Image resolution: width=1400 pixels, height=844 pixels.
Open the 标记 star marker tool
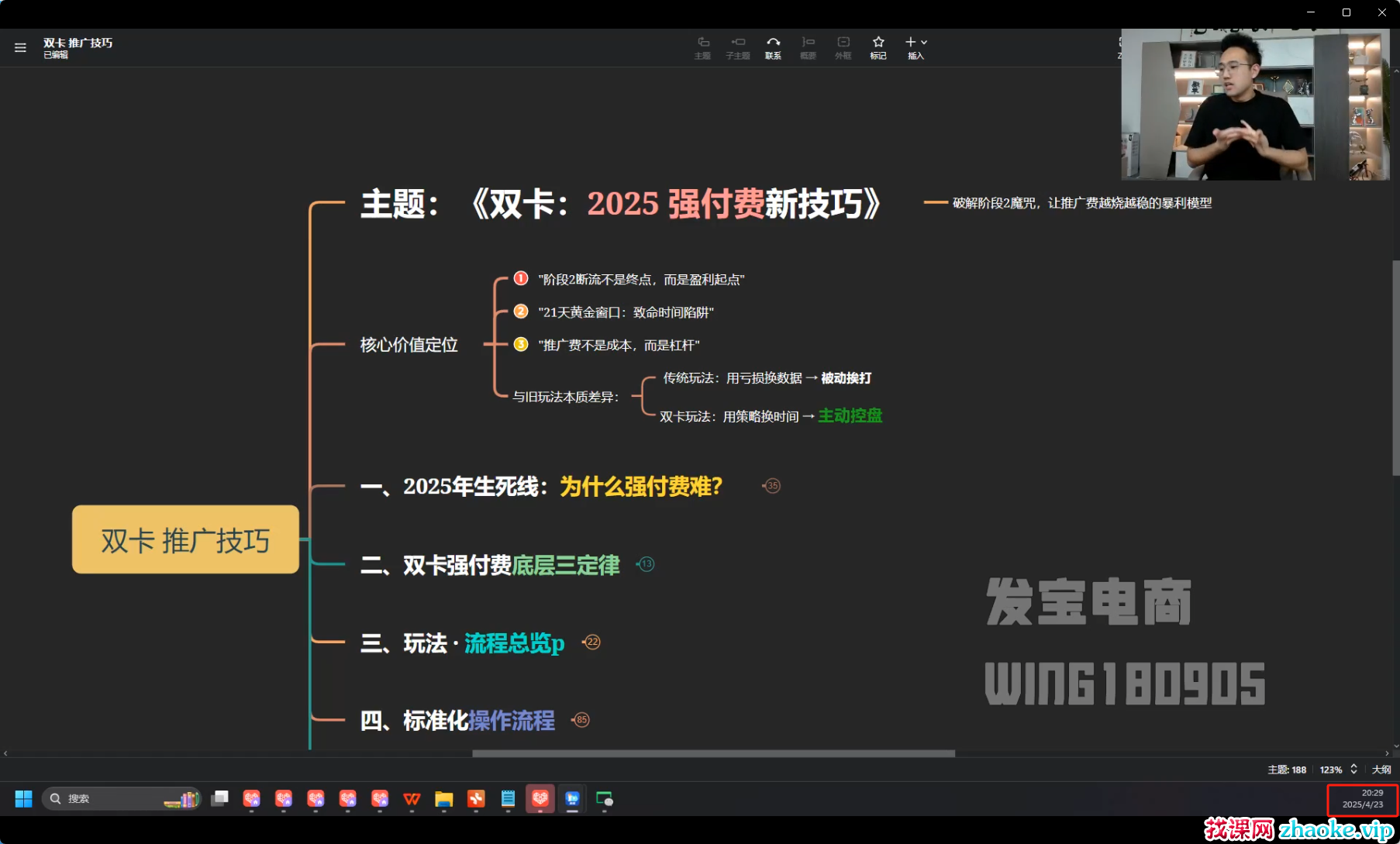click(878, 47)
